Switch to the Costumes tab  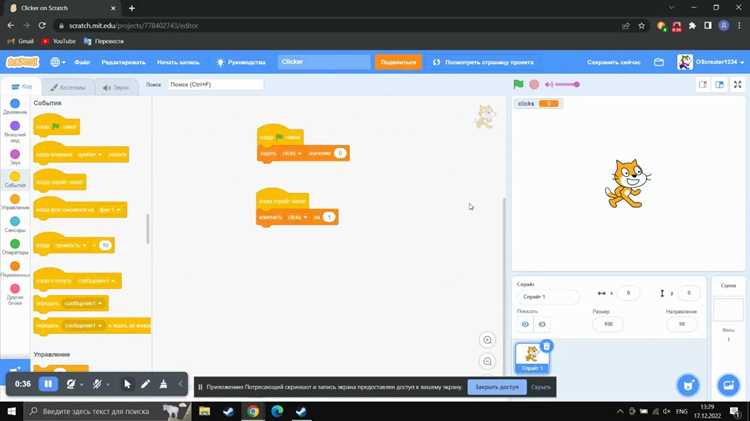point(67,87)
